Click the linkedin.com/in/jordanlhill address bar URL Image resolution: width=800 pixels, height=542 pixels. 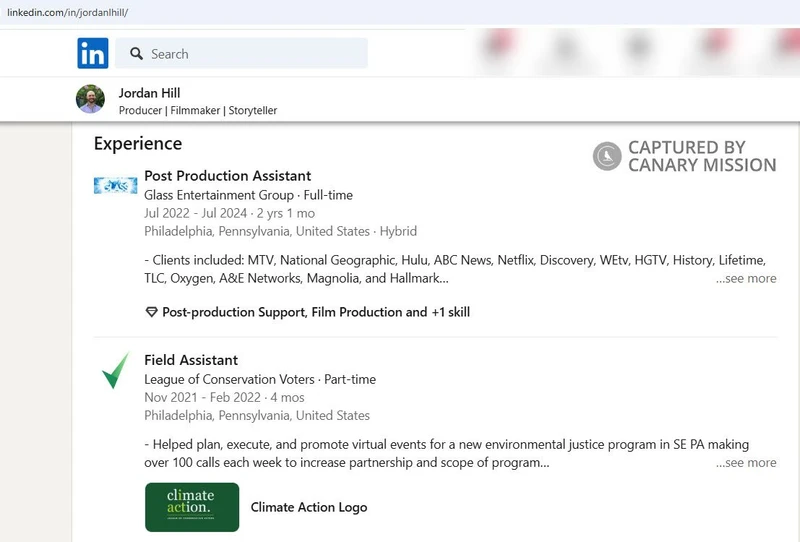pyautogui.click(x=67, y=12)
